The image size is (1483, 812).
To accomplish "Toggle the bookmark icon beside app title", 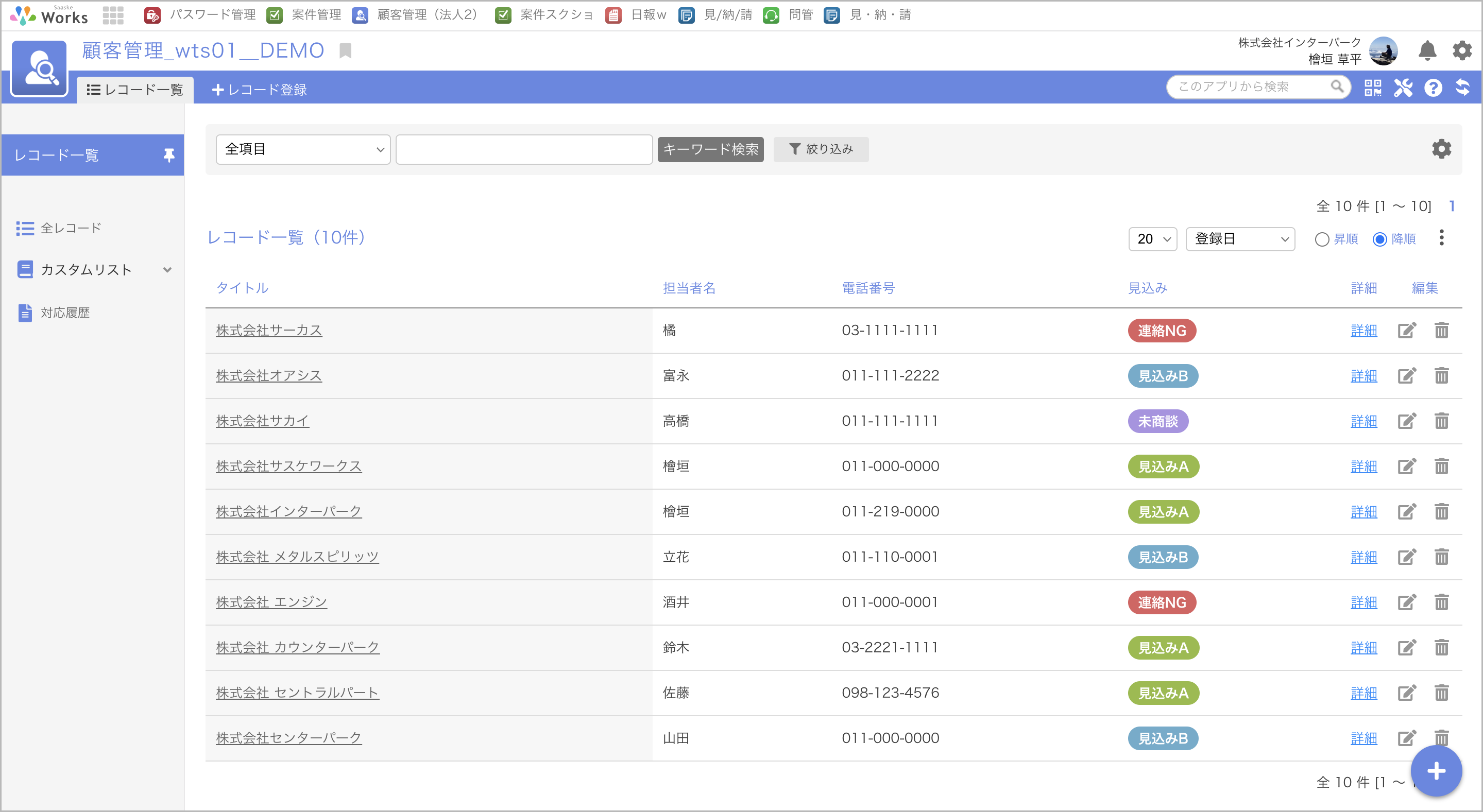I will click(x=346, y=50).
